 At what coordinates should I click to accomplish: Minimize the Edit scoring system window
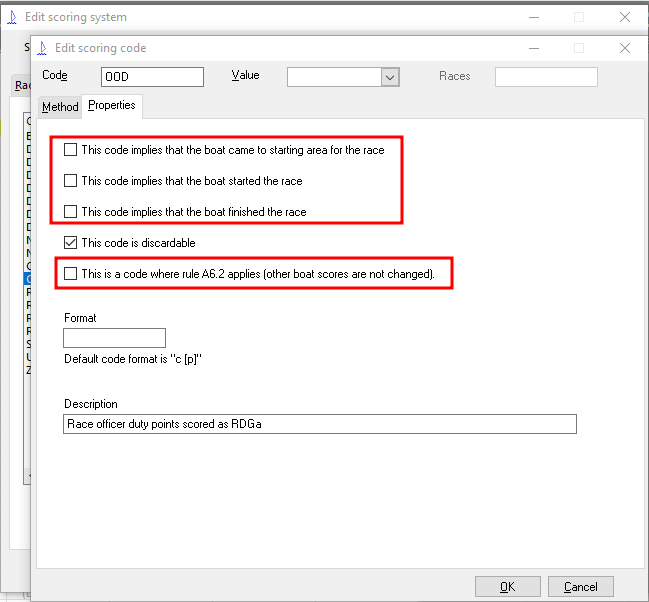coord(532,17)
